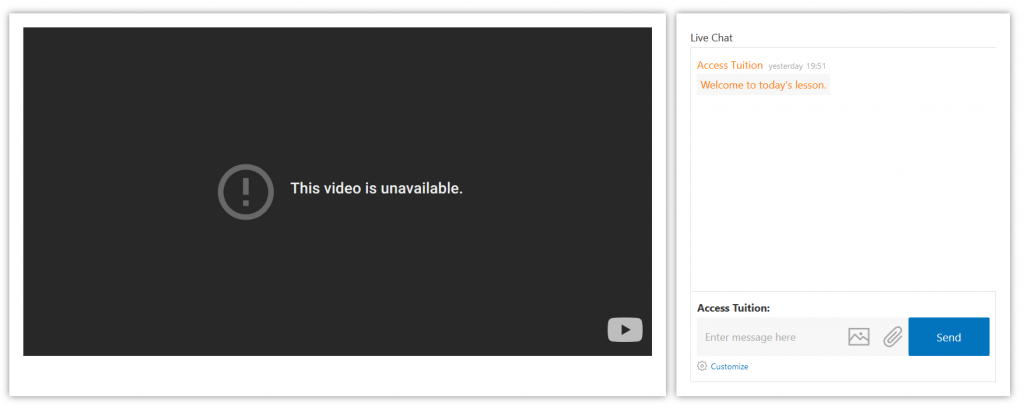Click the exclamation error icon in the video
The width and height of the screenshot is (1024, 413).
pos(246,191)
